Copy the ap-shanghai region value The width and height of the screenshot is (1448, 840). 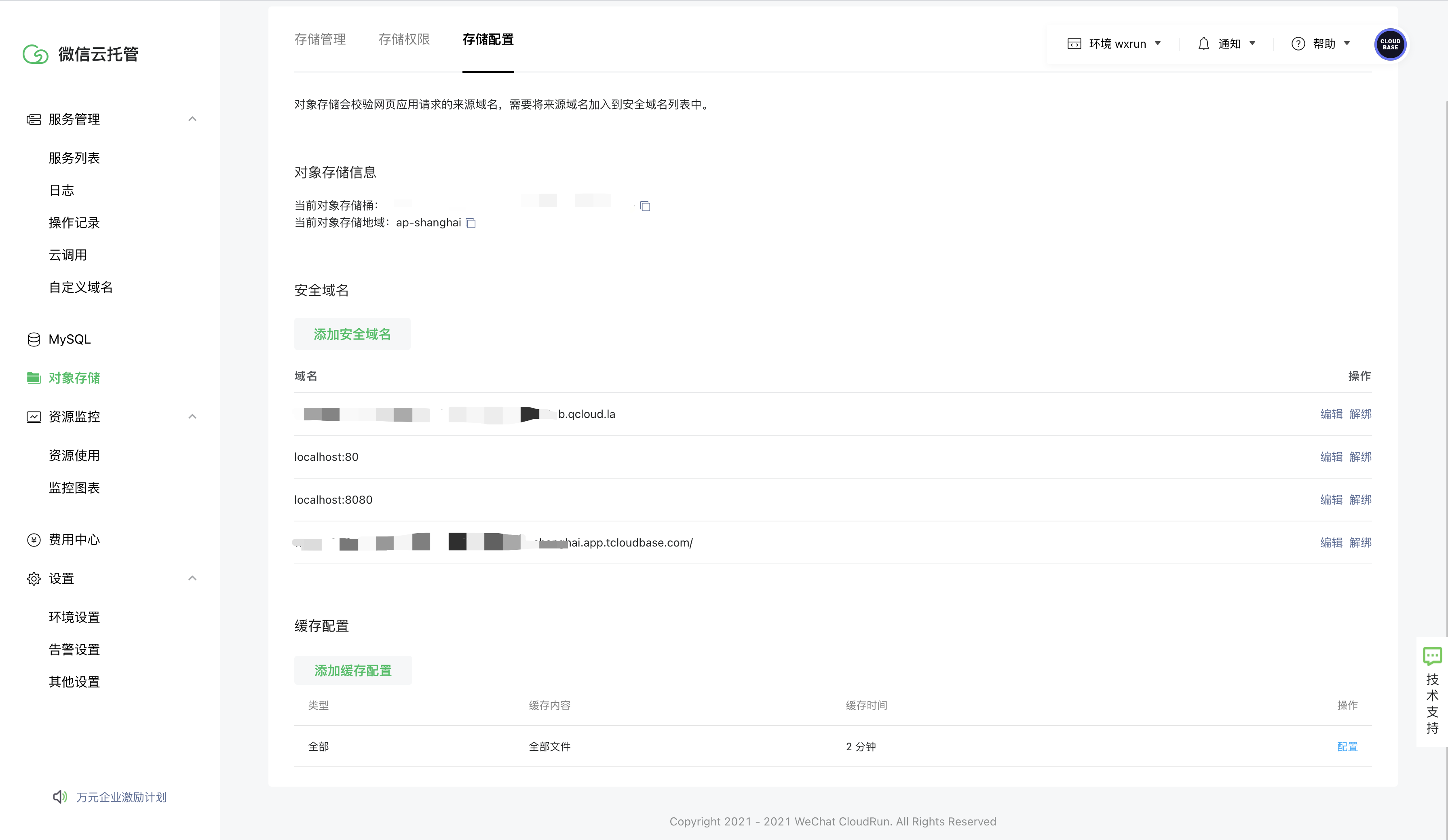471,223
